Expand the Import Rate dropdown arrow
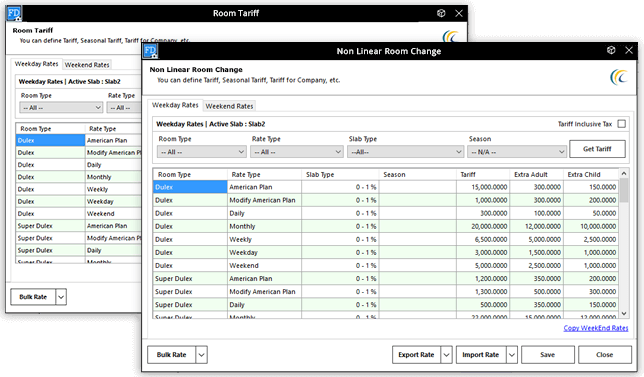Image resolution: width=644 pixels, height=377 pixels. click(x=512, y=355)
